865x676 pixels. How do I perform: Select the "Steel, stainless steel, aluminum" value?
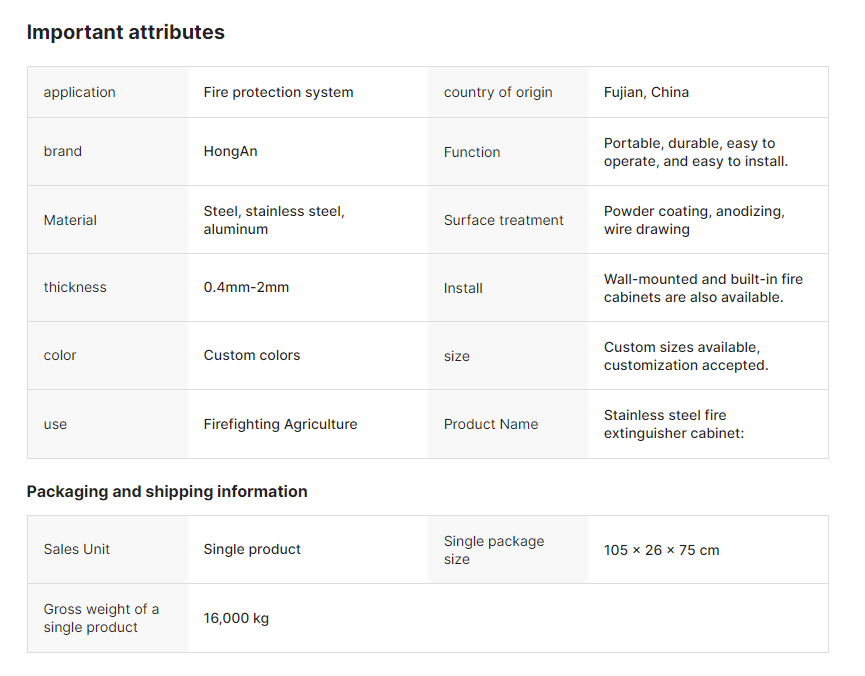click(x=273, y=220)
